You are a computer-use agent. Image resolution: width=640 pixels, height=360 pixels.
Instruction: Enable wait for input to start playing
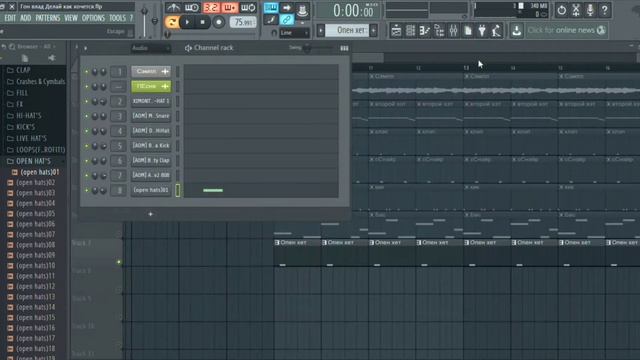191,7
